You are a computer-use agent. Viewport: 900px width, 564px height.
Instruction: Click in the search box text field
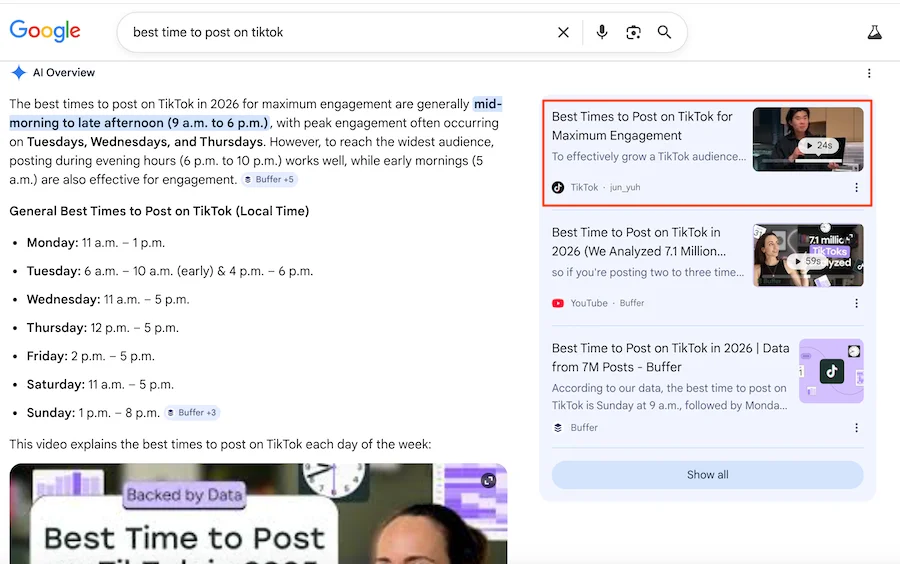pos(339,32)
